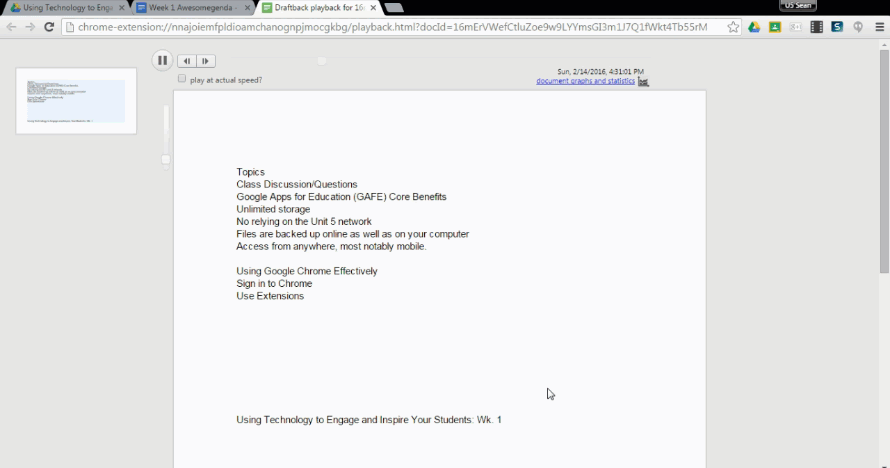The image size is (890, 468).
Task: Click the 'Unlimited storage' line
Action: pyautogui.click(x=273, y=209)
